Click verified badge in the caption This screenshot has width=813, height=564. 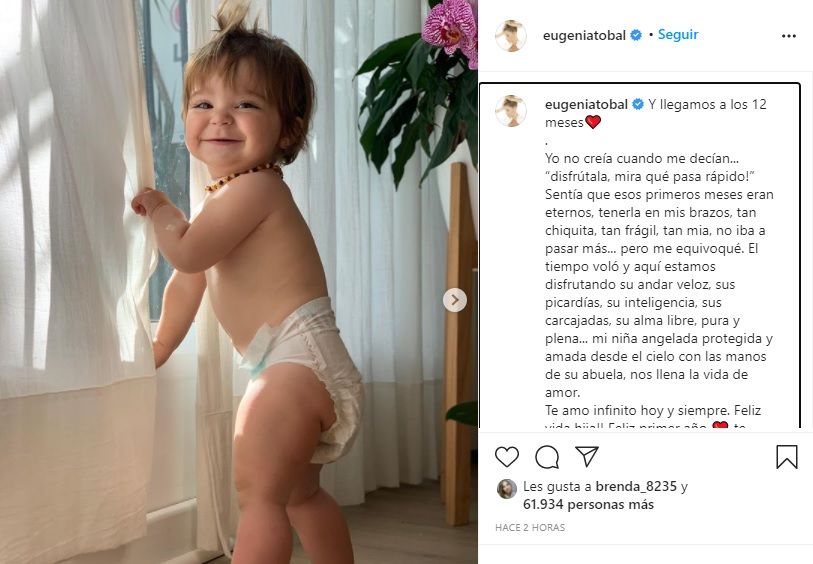pyautogui.click(x=638, y=104)
